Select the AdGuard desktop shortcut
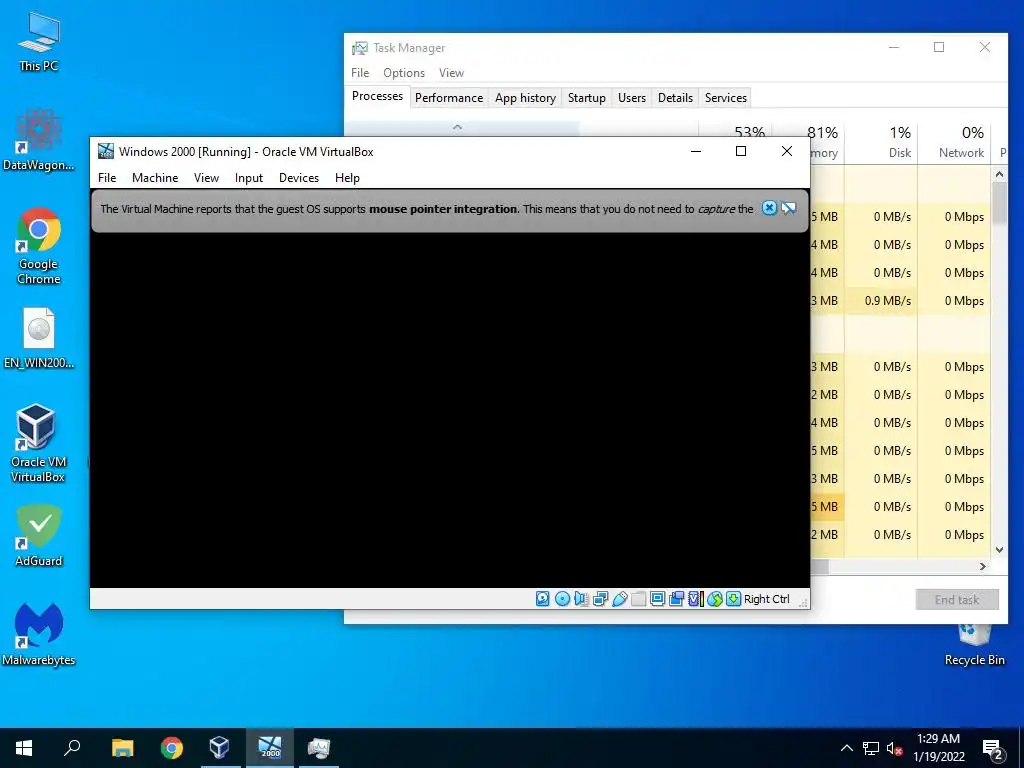Viewport: 1024px width, 768px height. 39,536
